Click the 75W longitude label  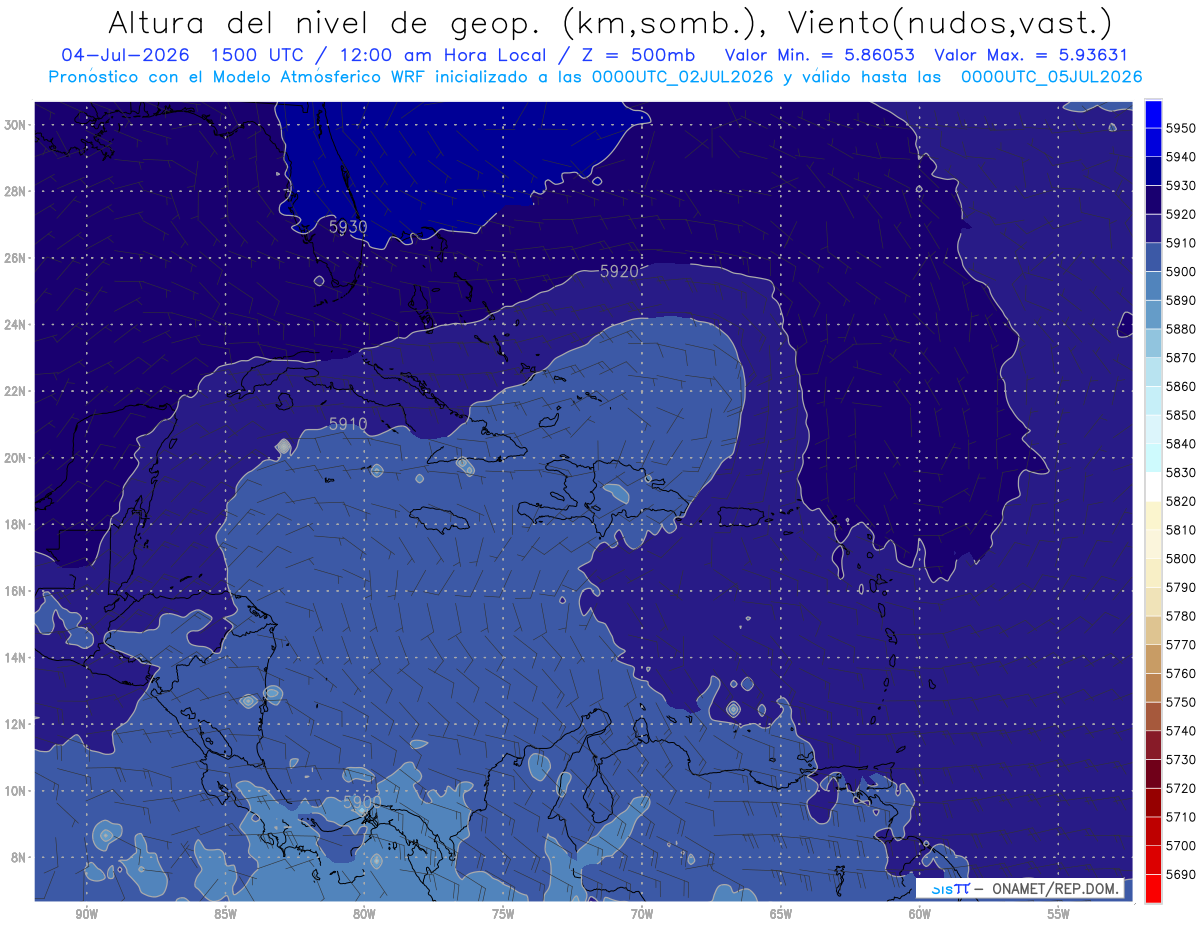point(503,915)
